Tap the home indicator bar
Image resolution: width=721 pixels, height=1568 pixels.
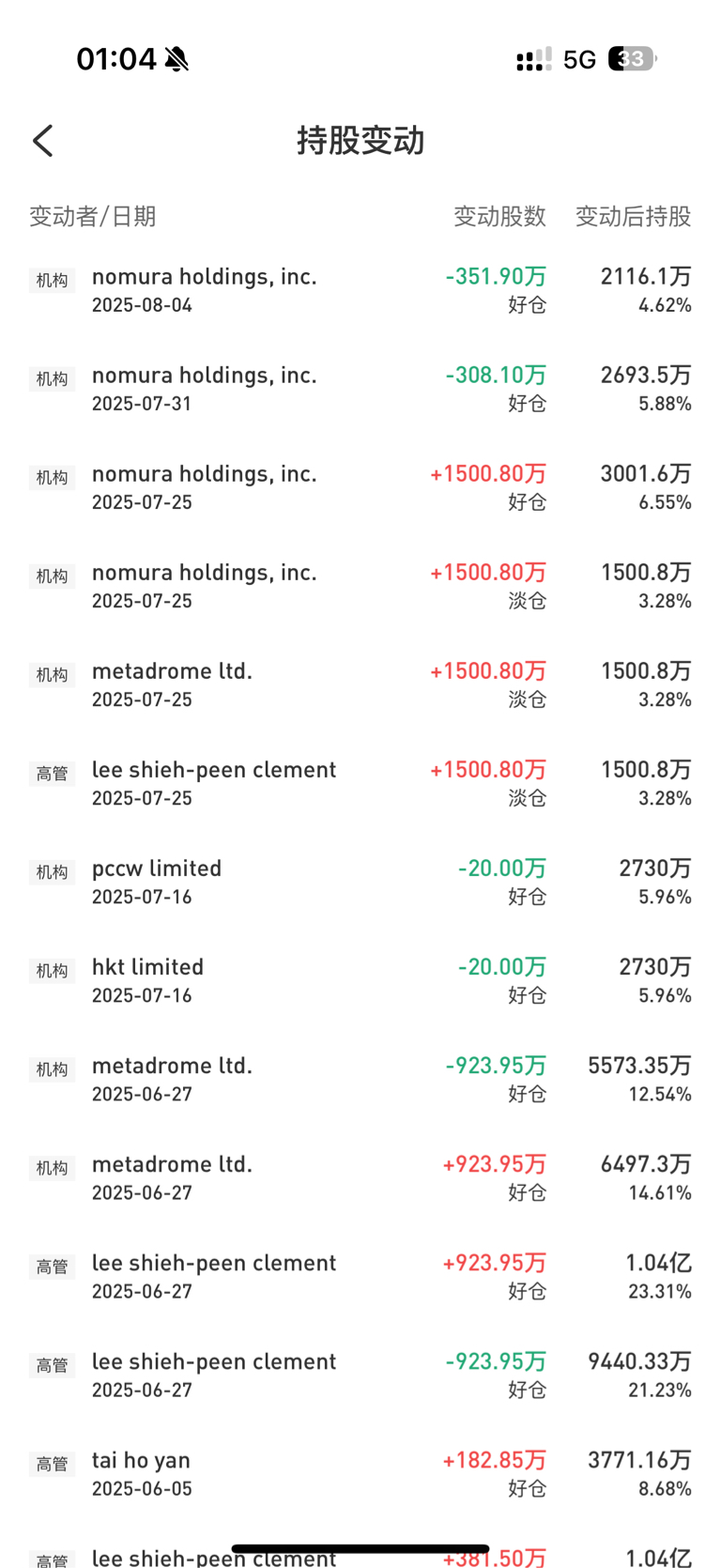pyautogui.click(x=360, y=1548)
